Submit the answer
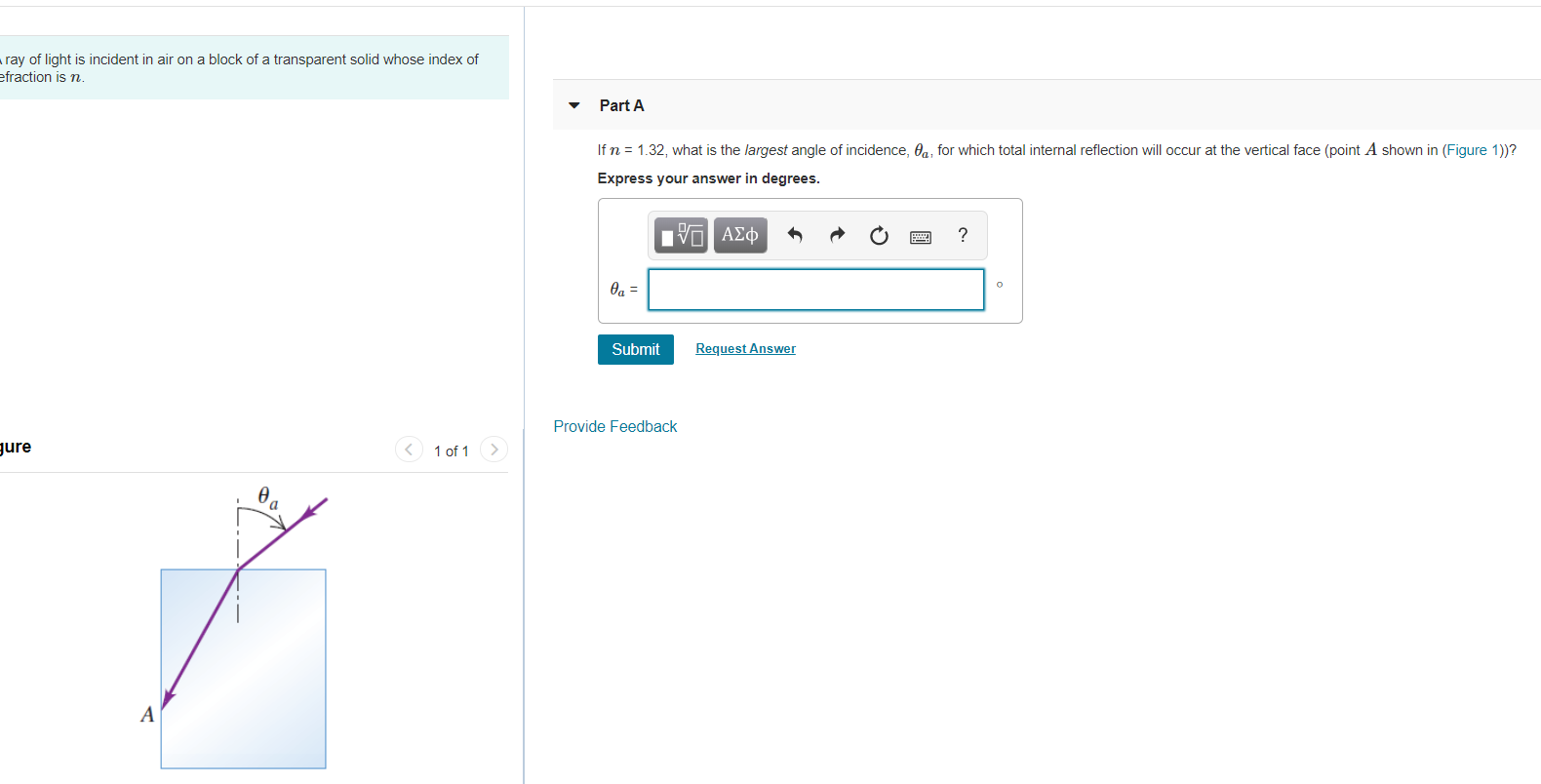This screenshot has height=784, width=1541. [636, 349]
